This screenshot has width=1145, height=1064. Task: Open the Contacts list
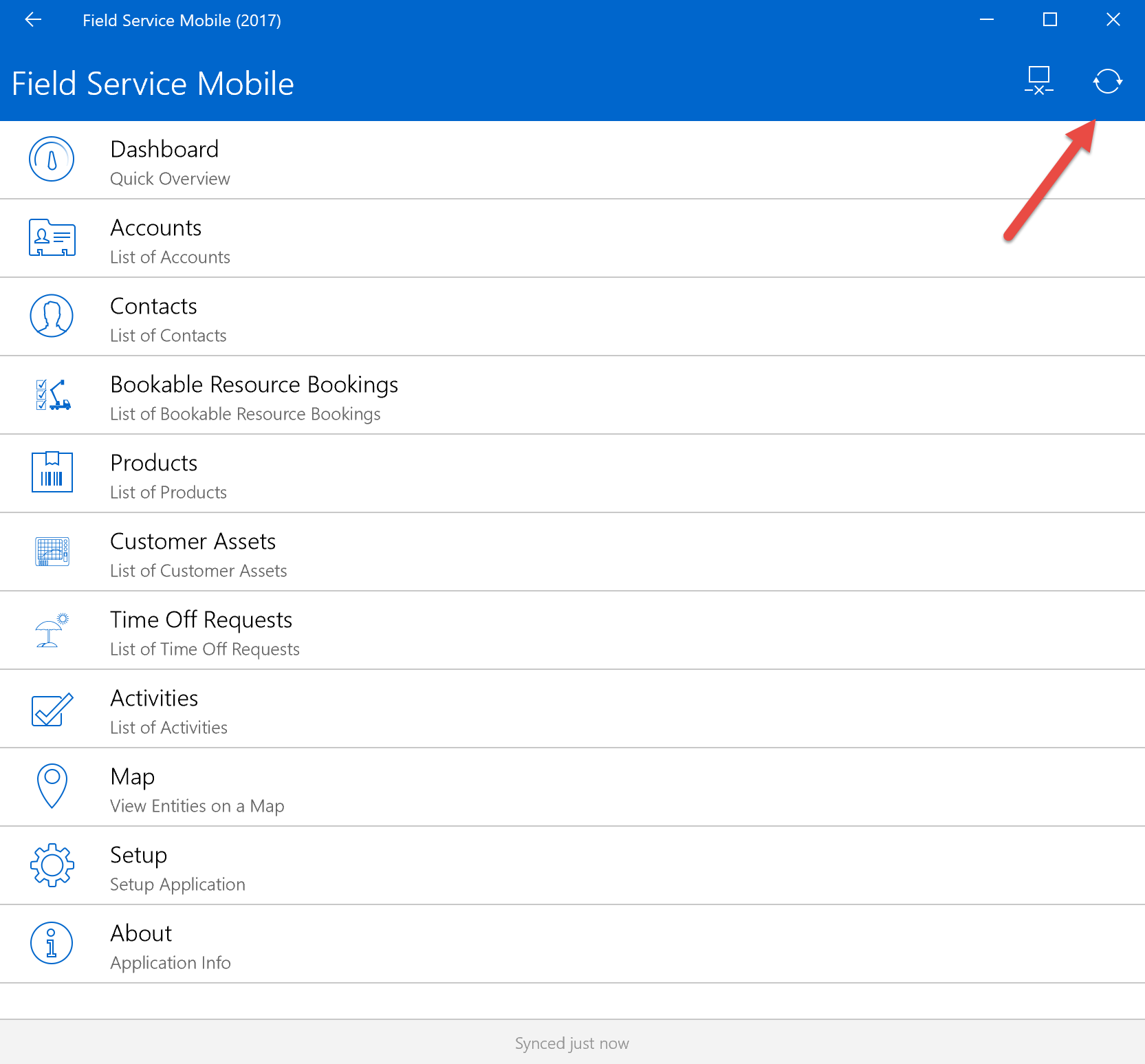click(x=572, y=317)
